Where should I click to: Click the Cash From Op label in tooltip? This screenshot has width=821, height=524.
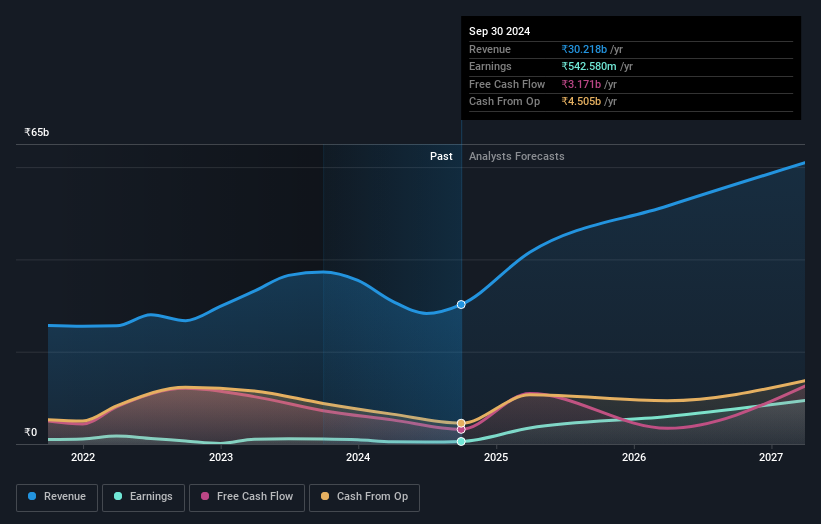coord(504,102)
